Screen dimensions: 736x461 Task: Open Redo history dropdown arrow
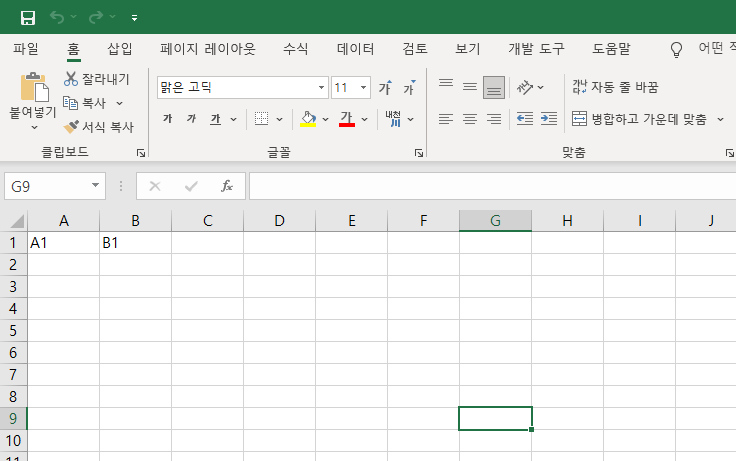(113, 17)
